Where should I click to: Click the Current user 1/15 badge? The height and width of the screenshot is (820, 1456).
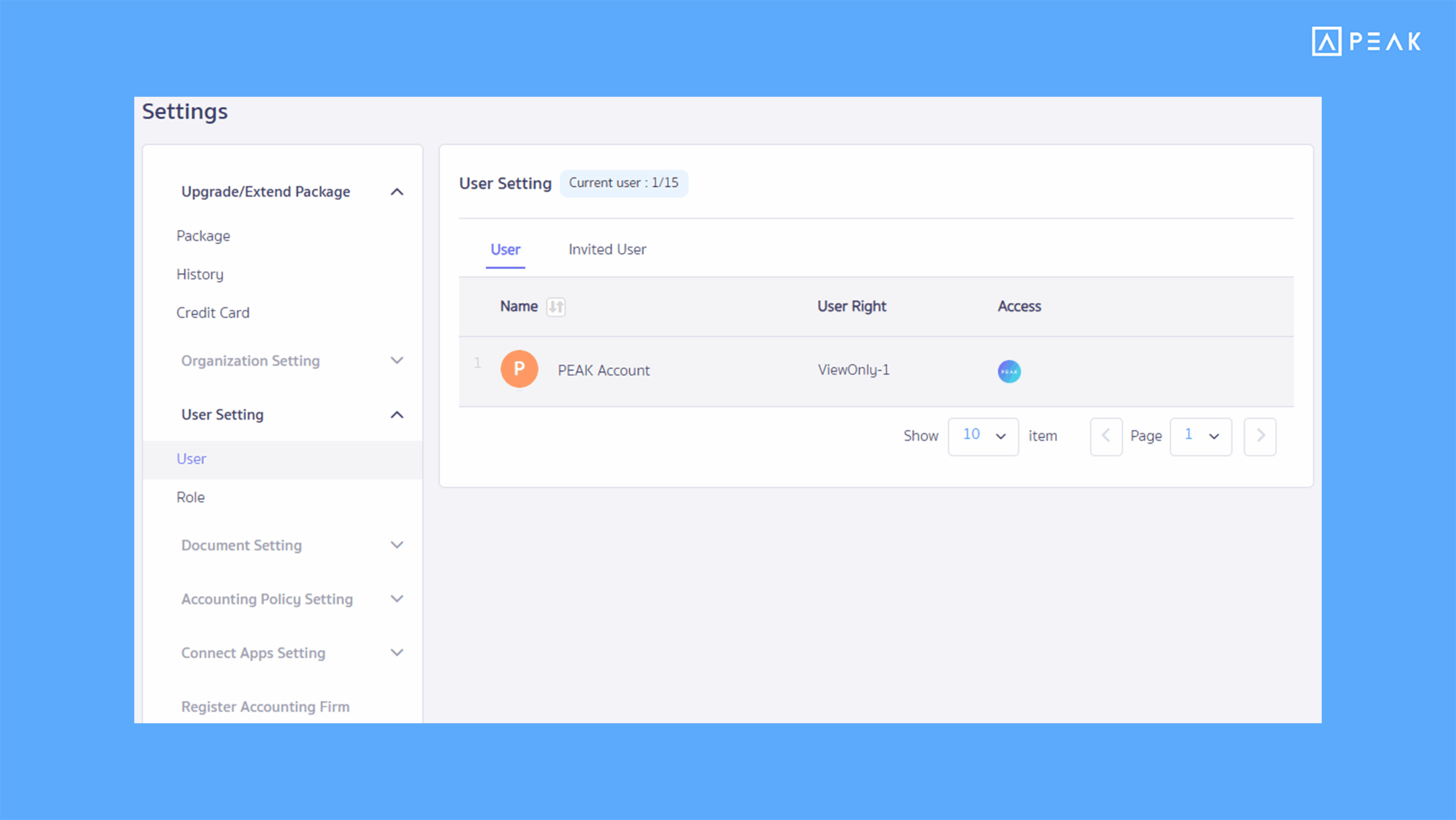coord(624,183)
